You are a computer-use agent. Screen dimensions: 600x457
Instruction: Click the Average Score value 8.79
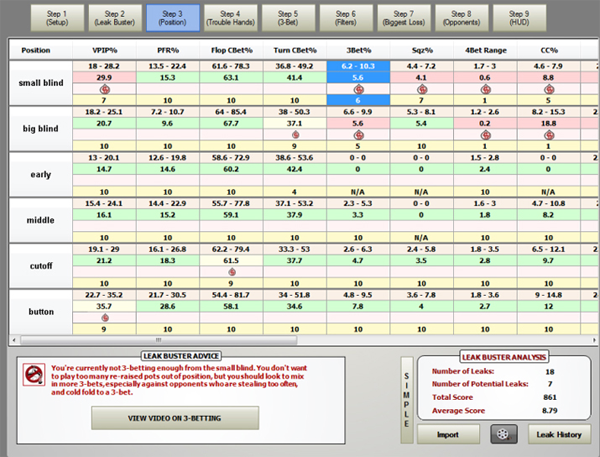point(550,411)
